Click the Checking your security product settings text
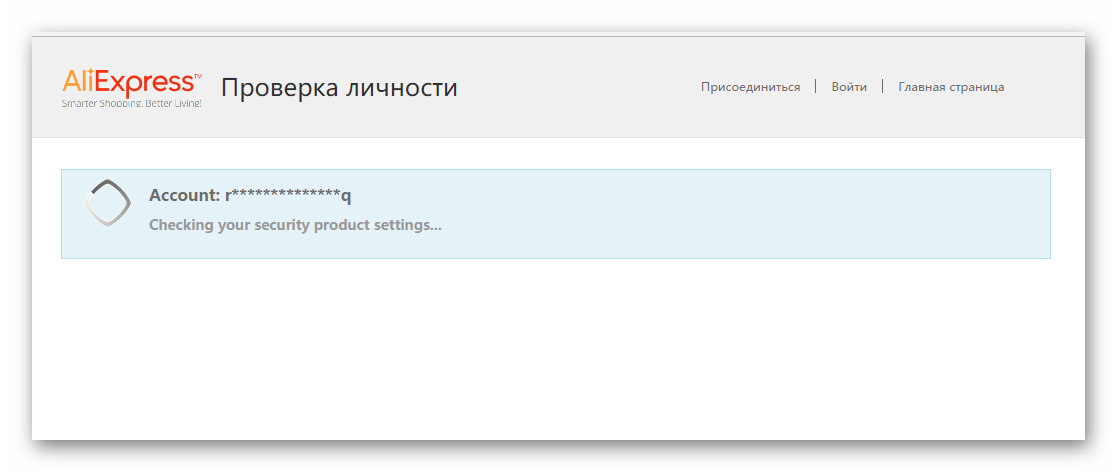 coord(295,225)
